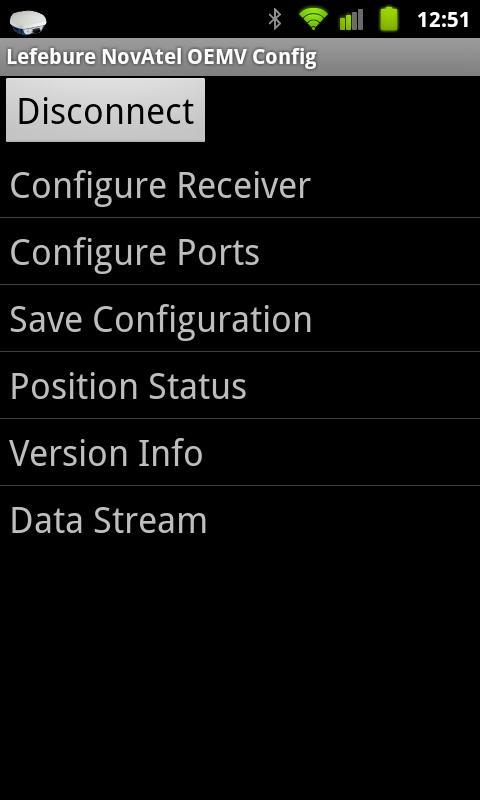Open Configure Receiver menu item
The image size is (480, 800).
tap(240, 185)
